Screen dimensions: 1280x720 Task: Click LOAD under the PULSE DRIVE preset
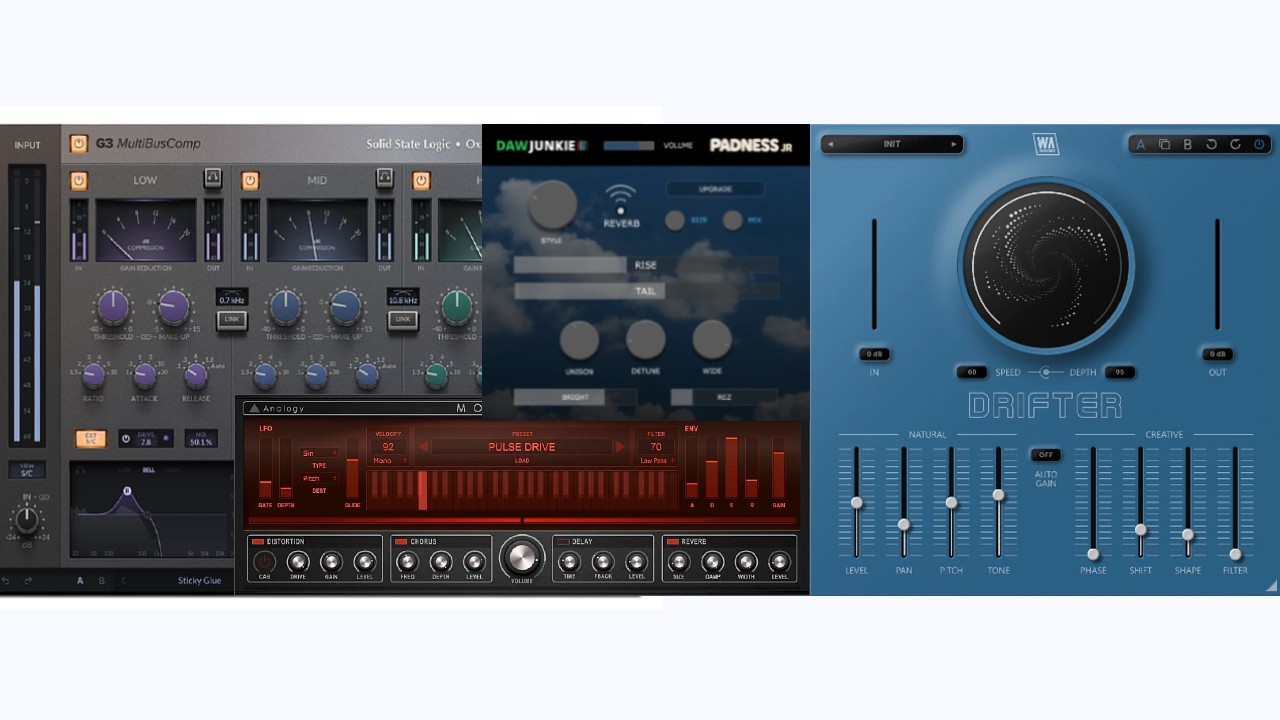[522, 459]
